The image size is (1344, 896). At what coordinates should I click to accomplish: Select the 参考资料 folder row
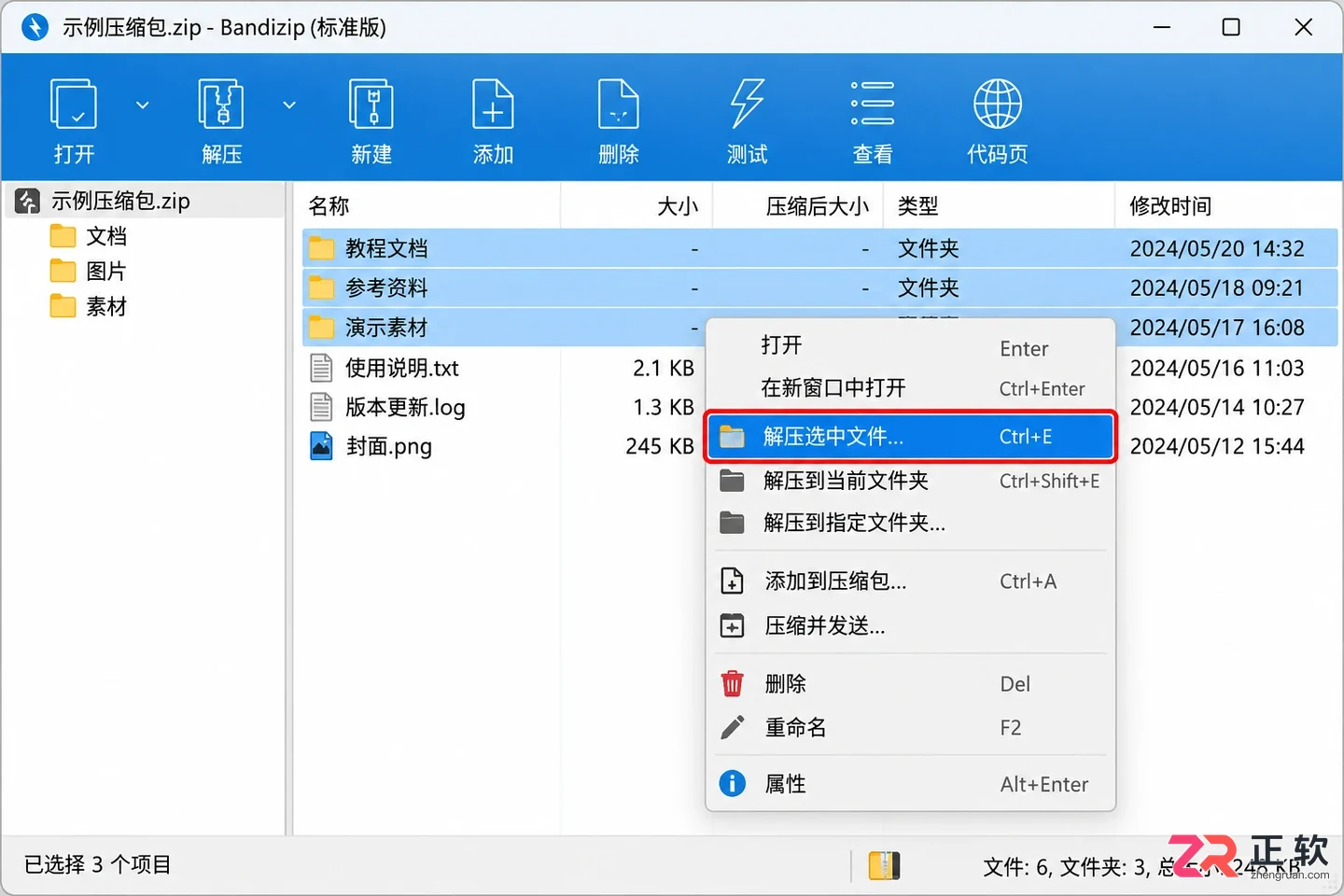(819, 287)
